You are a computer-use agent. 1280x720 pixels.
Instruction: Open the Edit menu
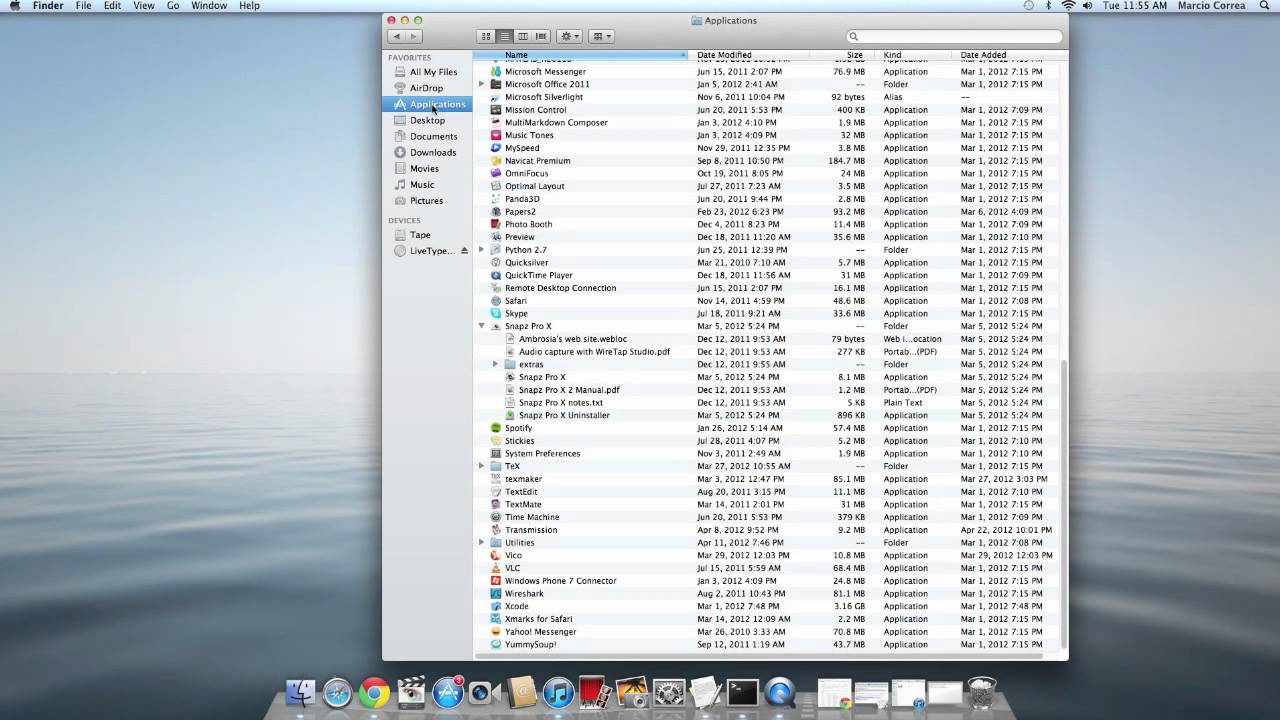[112, 6]
